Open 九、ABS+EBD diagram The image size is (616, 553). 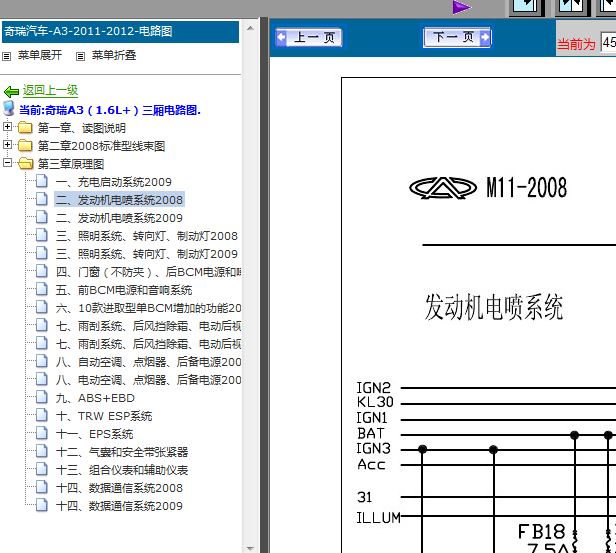(95, 398)
